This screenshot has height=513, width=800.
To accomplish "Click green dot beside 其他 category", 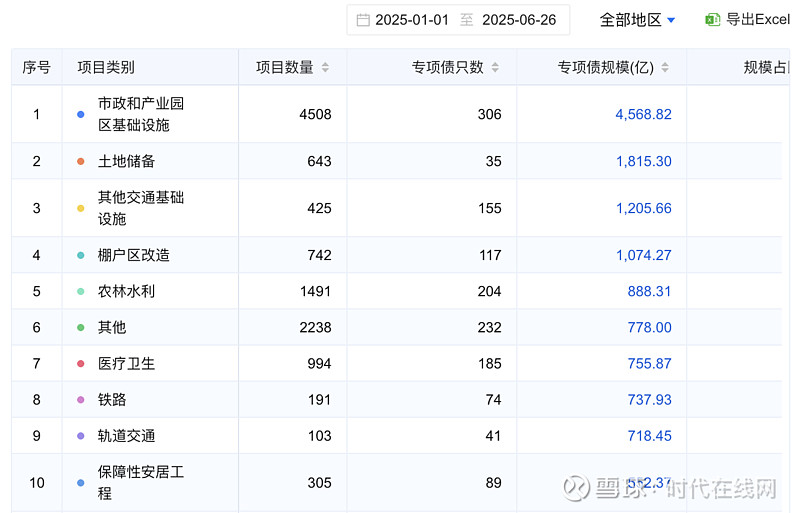I will pos(81,328).
